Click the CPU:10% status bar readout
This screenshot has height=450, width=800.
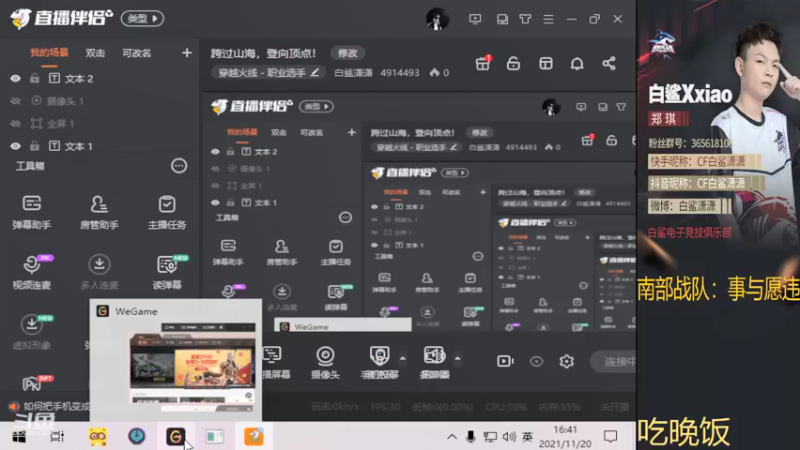(506, 407)
